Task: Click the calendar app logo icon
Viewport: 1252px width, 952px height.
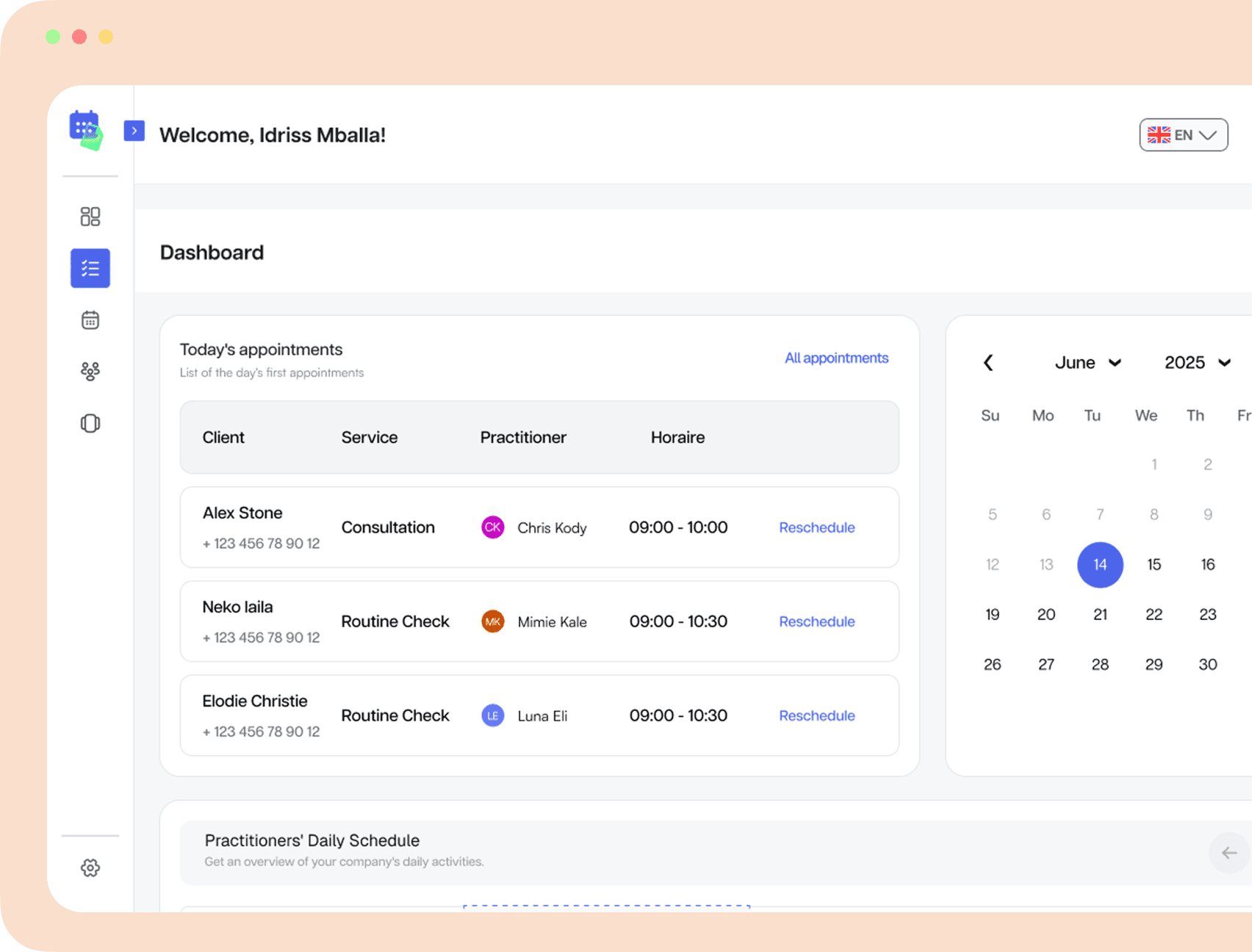Action: click(x=86, y=130)
